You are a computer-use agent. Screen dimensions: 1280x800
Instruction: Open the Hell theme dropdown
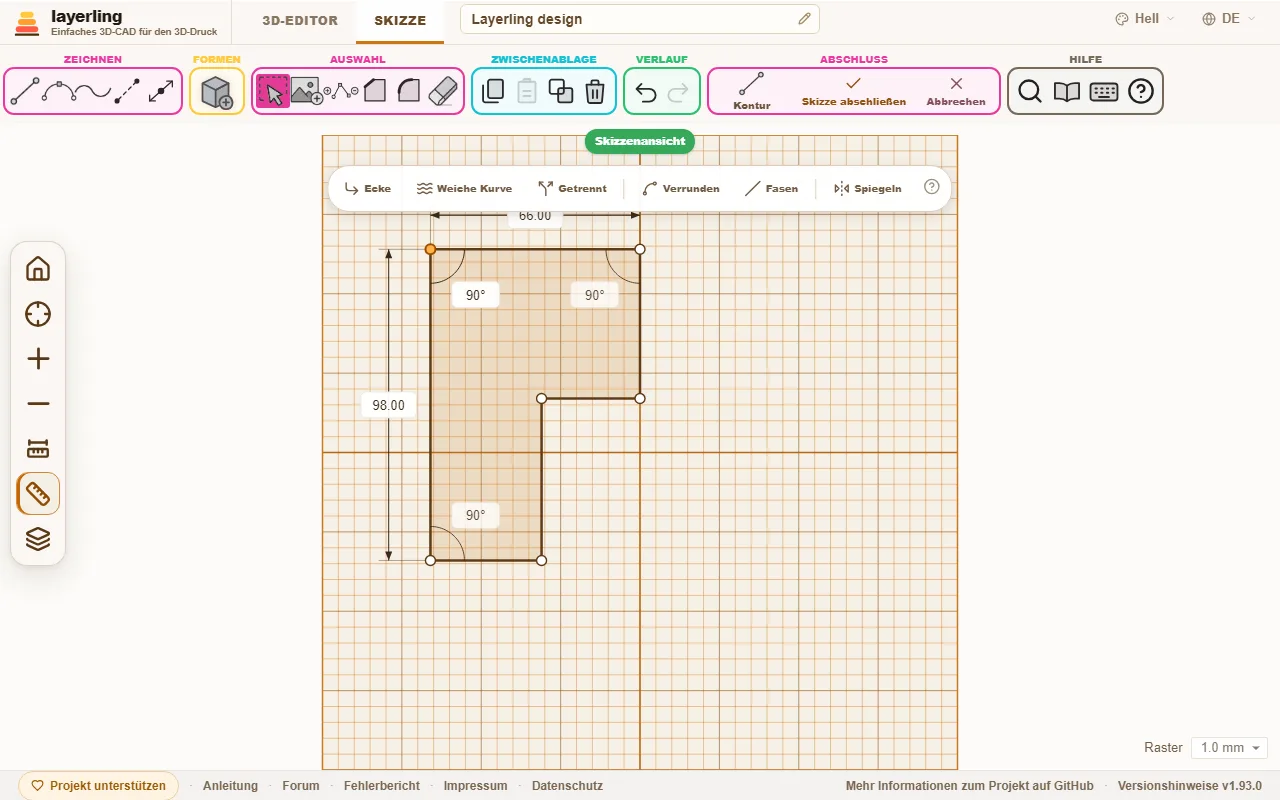pyautogui.click(x=1145, y=19)
